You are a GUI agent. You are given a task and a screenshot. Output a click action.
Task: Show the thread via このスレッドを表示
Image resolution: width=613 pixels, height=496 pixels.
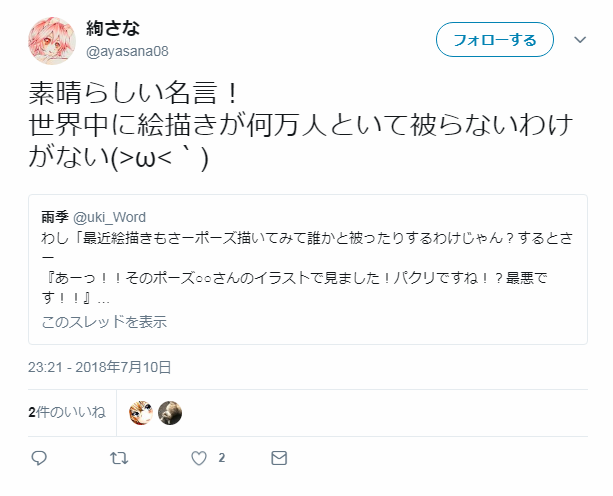click(104, 322)
